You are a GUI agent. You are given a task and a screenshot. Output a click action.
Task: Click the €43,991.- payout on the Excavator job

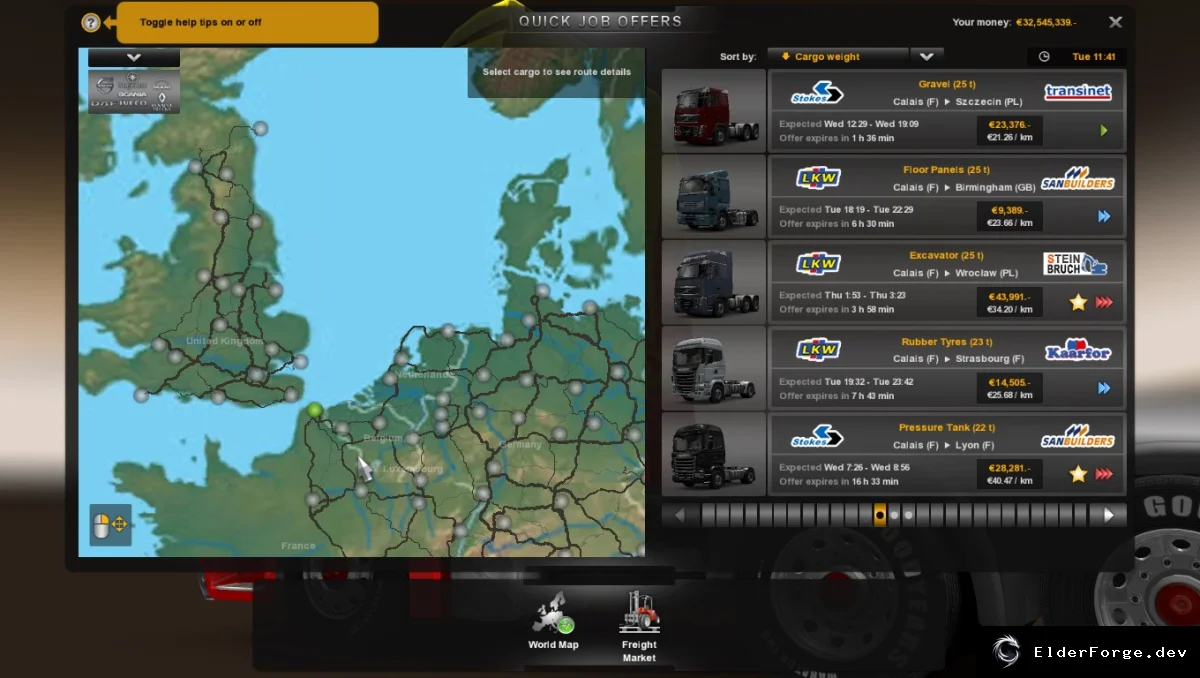1009,297
